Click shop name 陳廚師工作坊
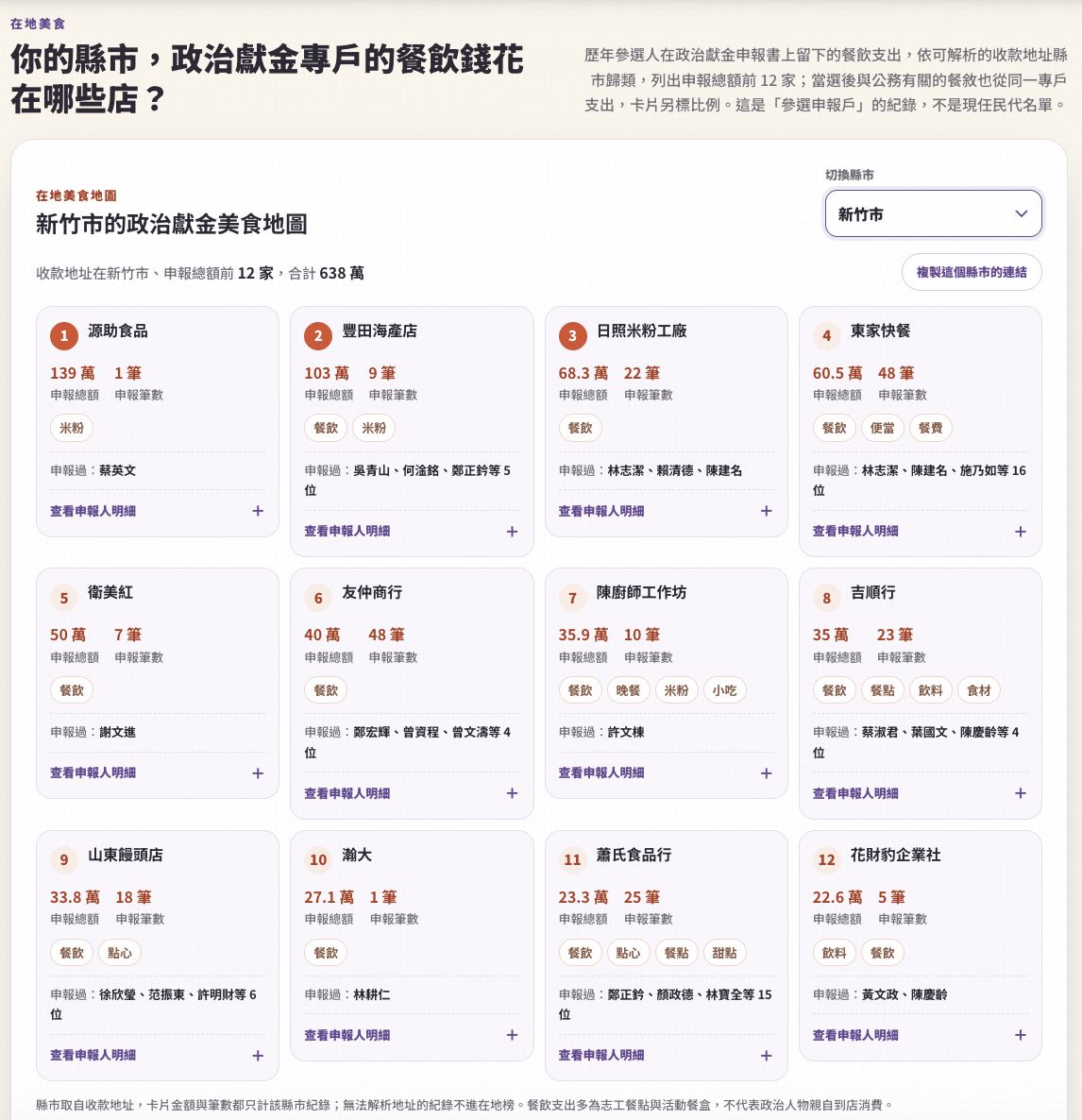The height and width of the screenshot is (1120, 1082). point(641,592)
